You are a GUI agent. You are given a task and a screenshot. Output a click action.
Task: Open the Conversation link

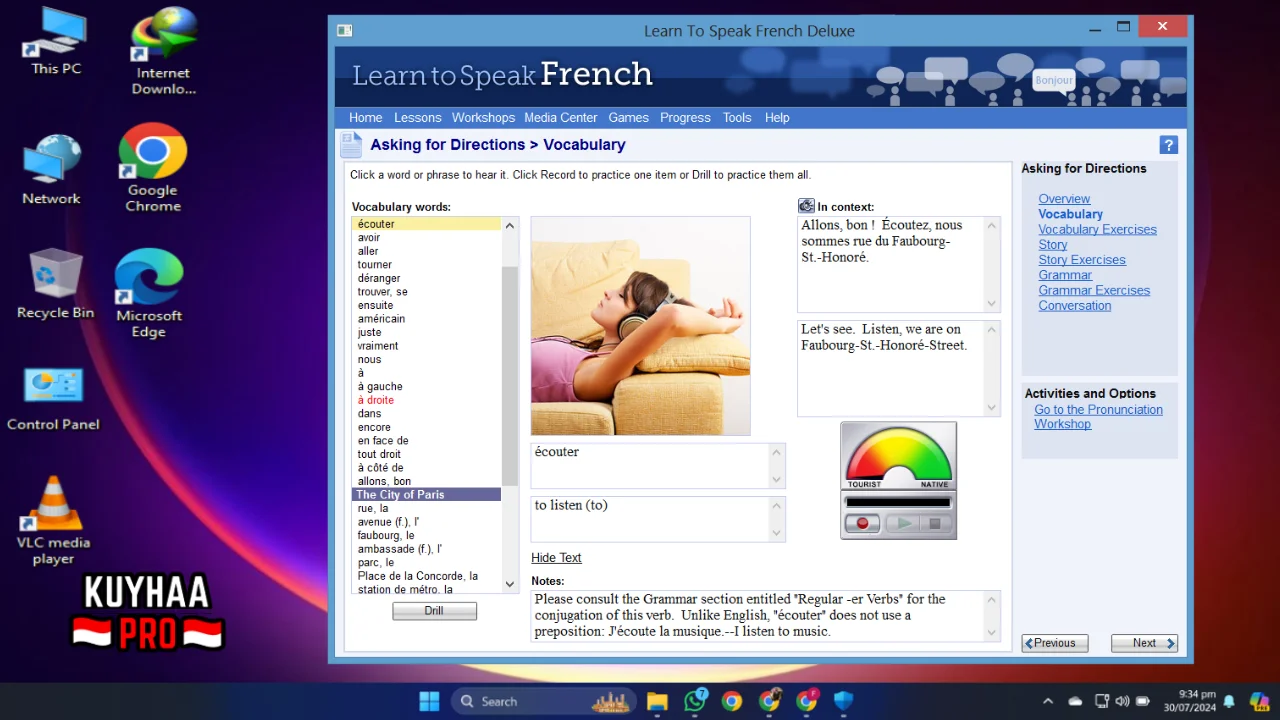coord(1074,306)
